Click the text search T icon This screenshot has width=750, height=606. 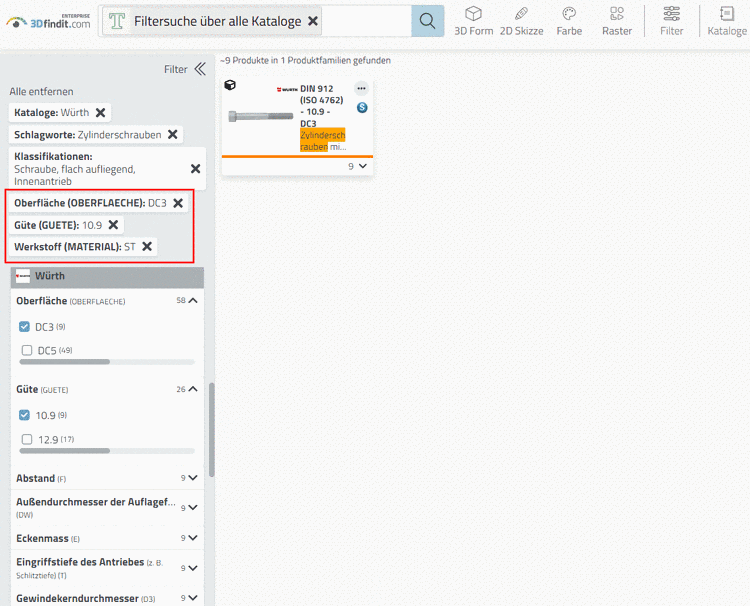tap(117, 22)
